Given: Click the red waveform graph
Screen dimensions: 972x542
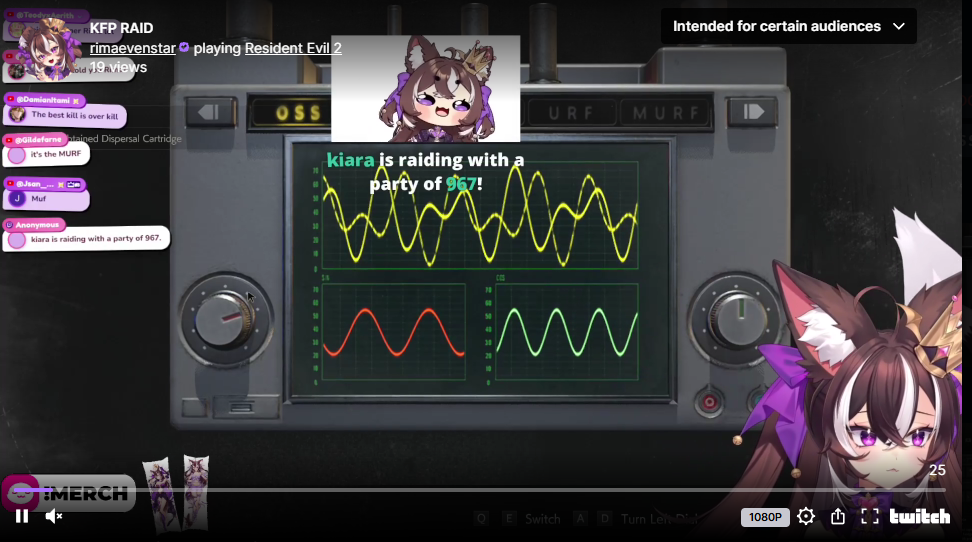Looking at the screenshot, I should coord(394,332).
